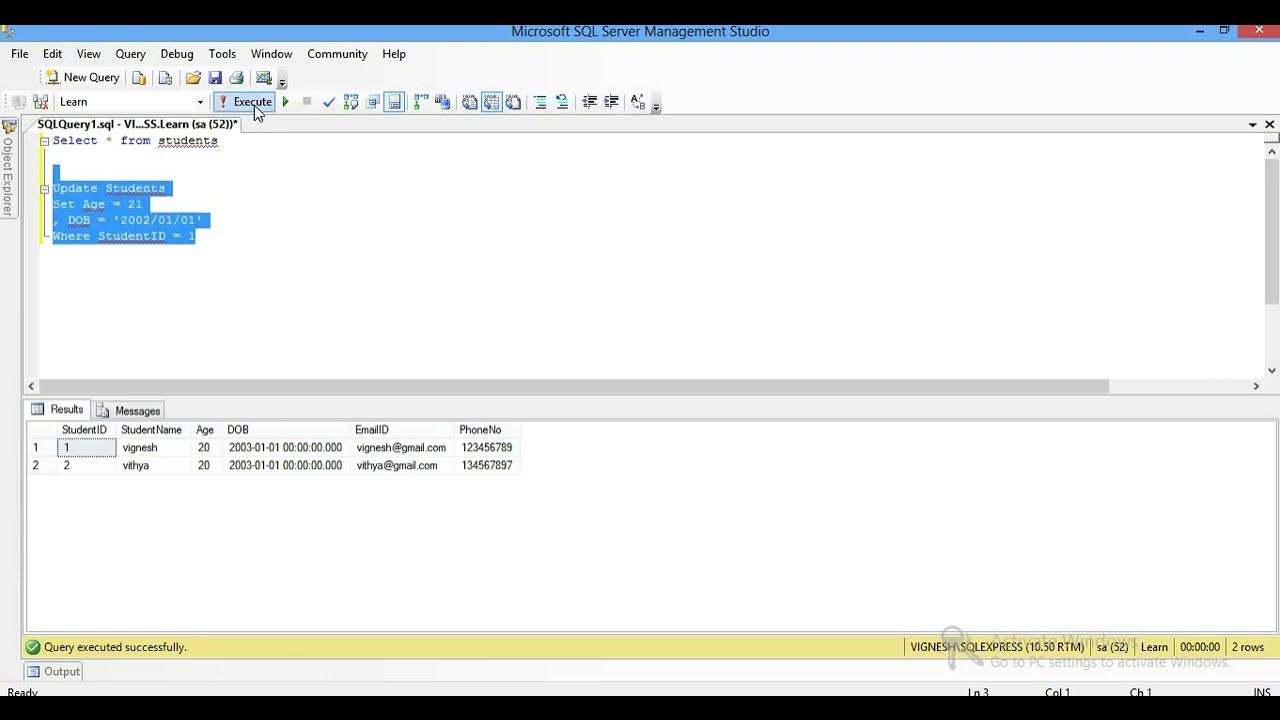Screen dimensions: 1280x720
Task: Open the Activity Monitor icon
Action: pyautogui.click(x=264, y=77)
